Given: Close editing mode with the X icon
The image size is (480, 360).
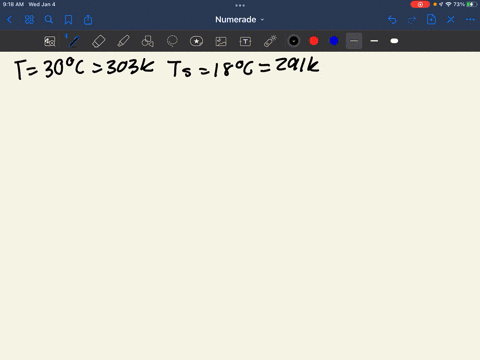Looking at the screenshot, I should (x=451, y=20).
